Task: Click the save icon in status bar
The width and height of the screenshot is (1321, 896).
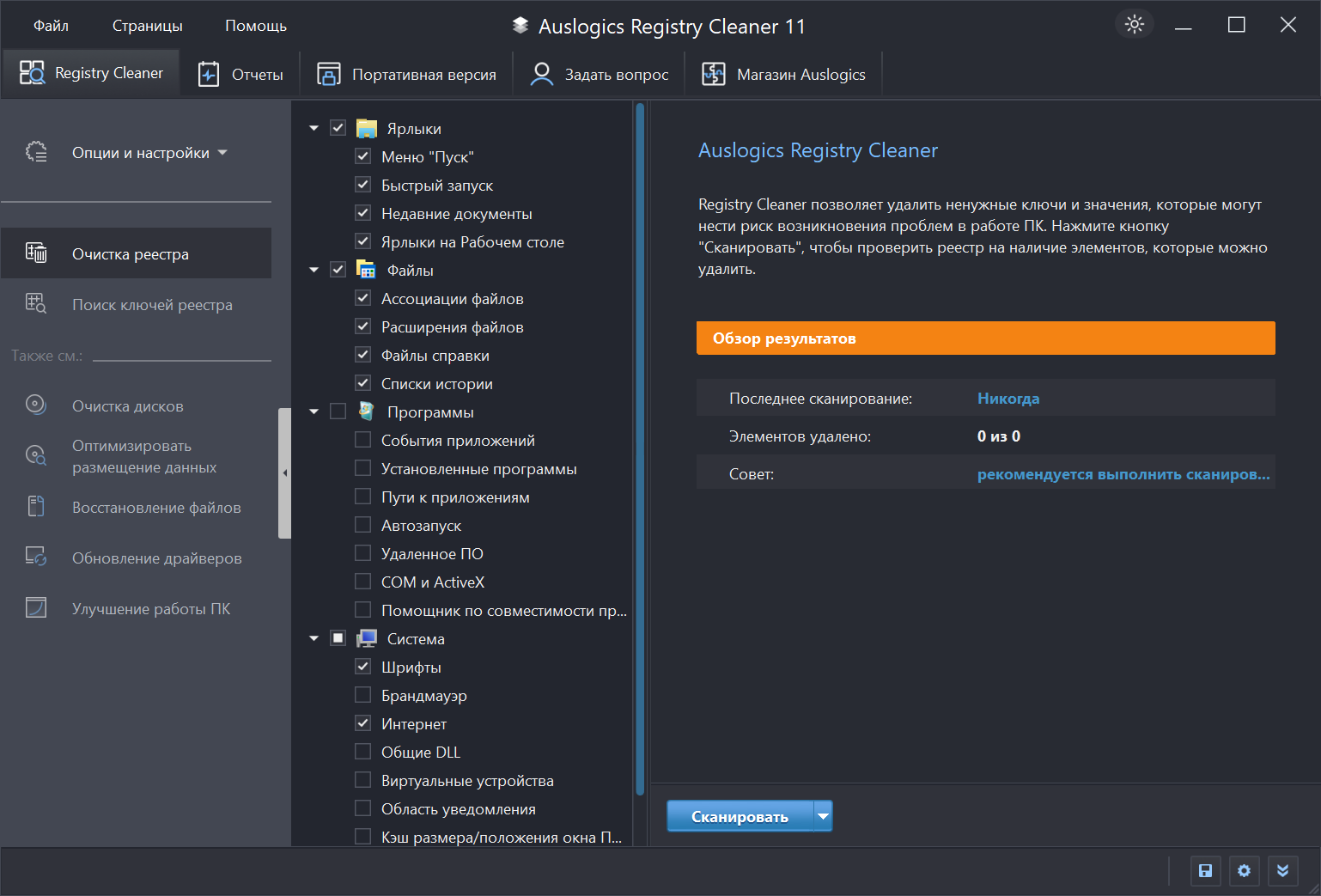Action: click(x=1205, y=871)
